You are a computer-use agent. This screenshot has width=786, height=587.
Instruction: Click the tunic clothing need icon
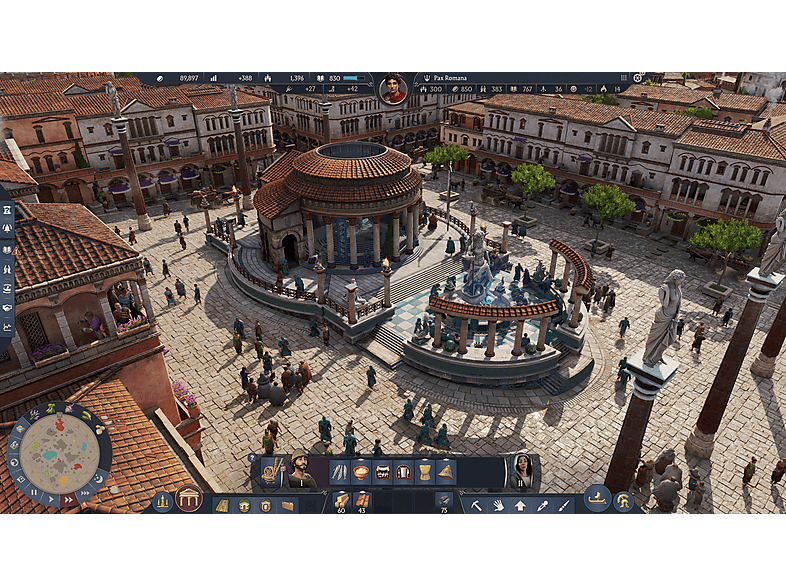pos(404,472)
